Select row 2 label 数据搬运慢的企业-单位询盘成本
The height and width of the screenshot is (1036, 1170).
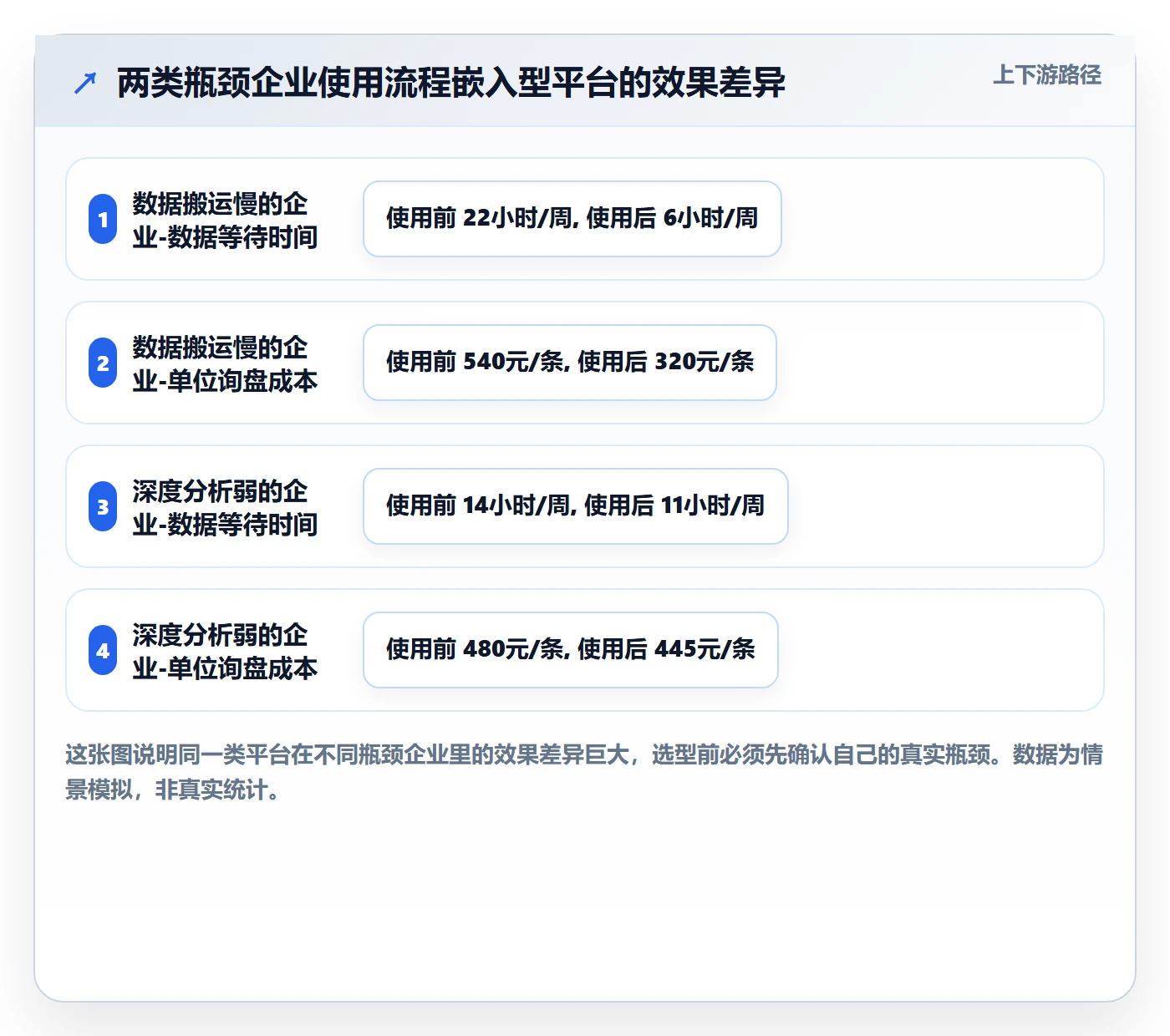coord(225,363)
